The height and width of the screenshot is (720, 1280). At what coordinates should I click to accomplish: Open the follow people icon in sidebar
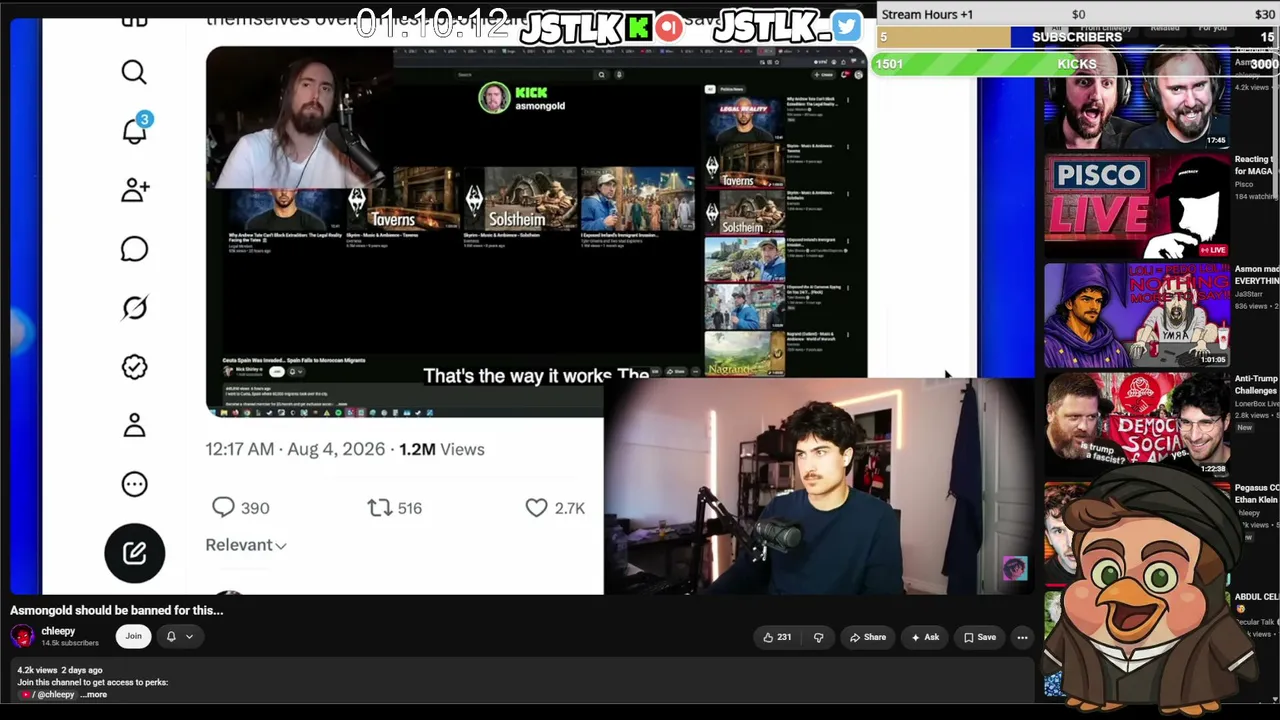tap(135, 190)
